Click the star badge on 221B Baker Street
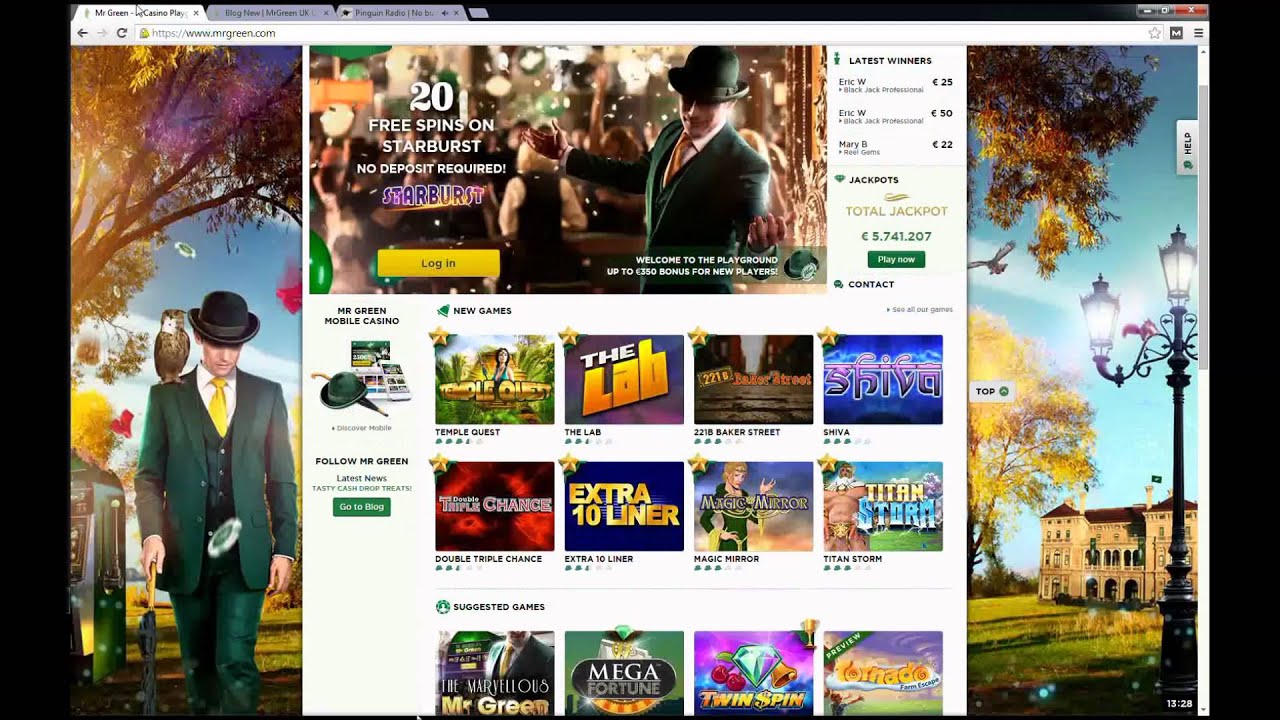 click(x=698, y=336)
